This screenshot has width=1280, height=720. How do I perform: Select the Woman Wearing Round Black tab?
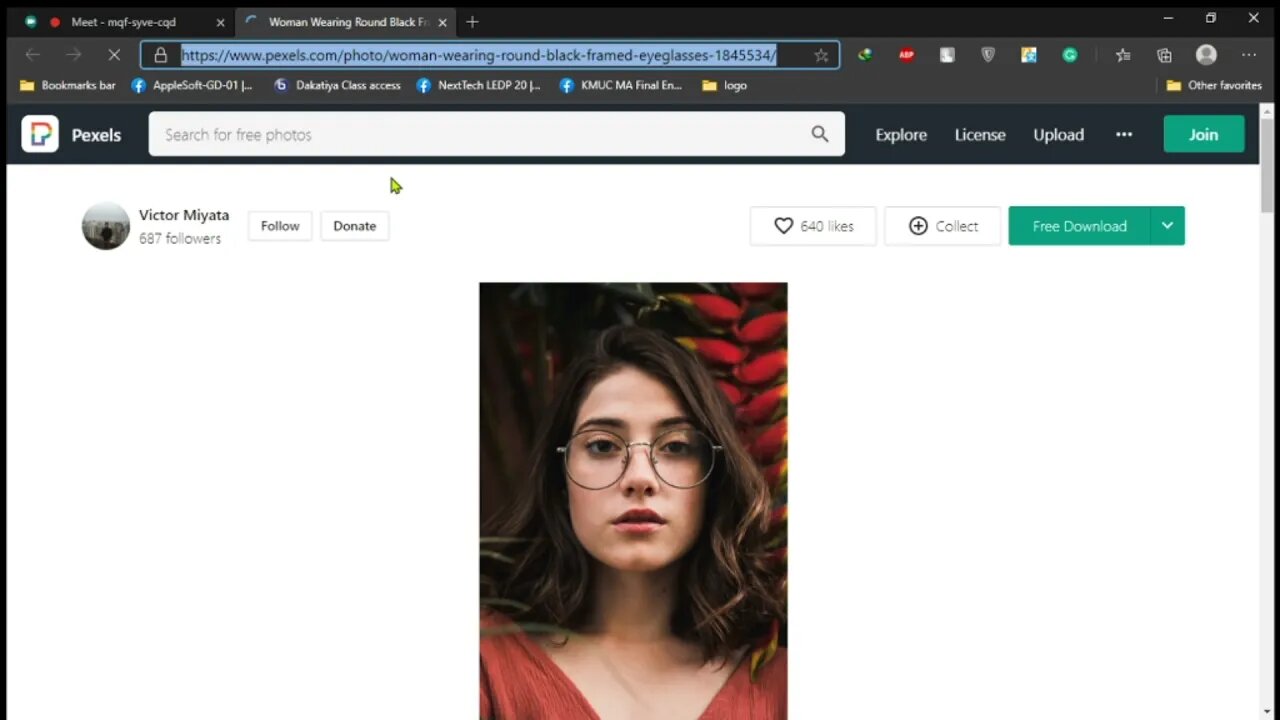tap(346, 22)
